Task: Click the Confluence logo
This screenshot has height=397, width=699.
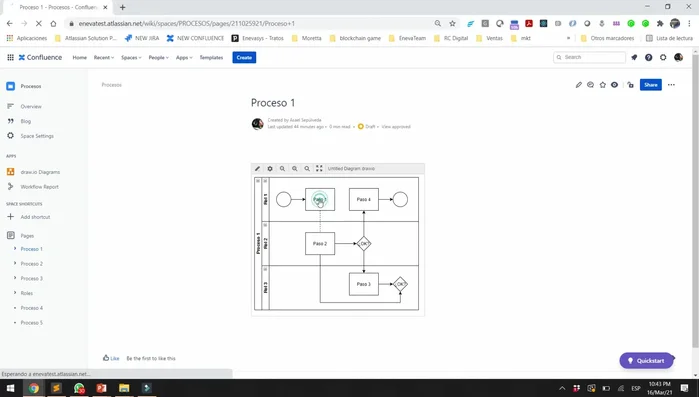Action: pos(40,57)
